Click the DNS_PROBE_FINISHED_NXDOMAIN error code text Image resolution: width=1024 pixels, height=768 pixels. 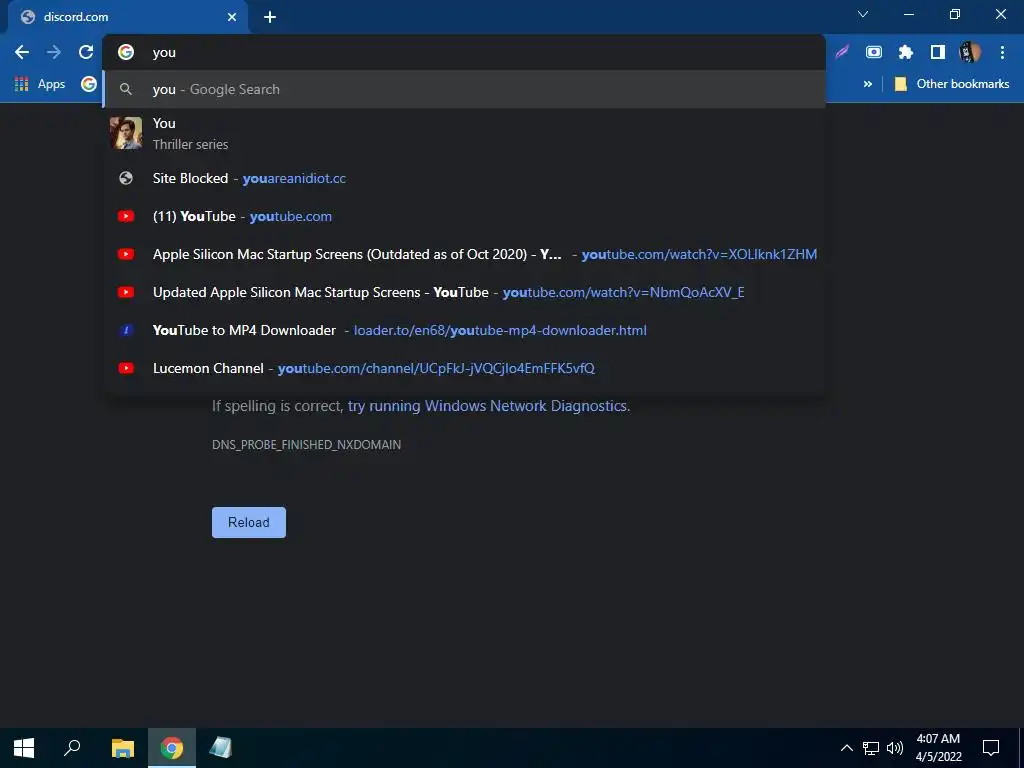[x=306, y=445]
